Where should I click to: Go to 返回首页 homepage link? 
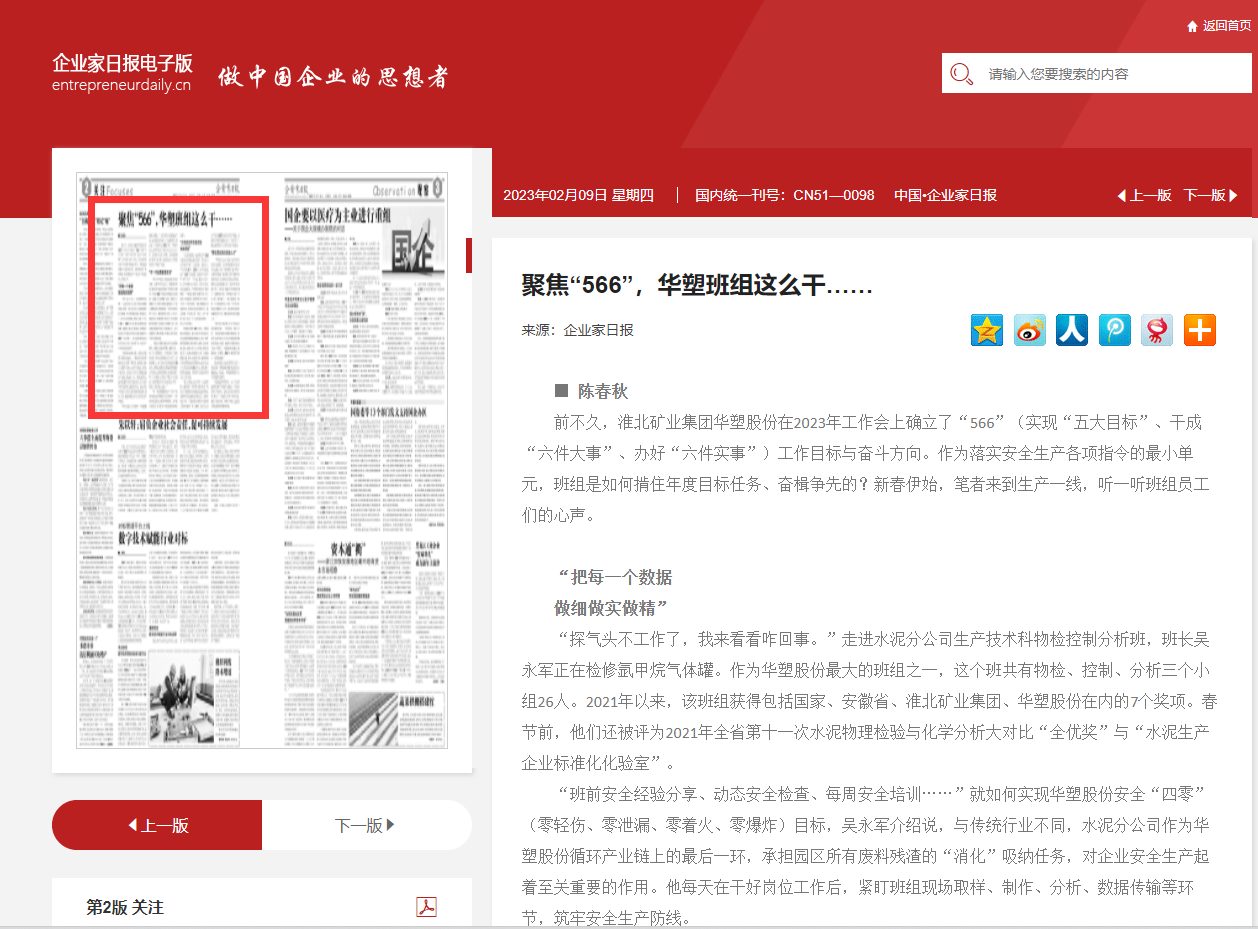[x=1226, y=26]
